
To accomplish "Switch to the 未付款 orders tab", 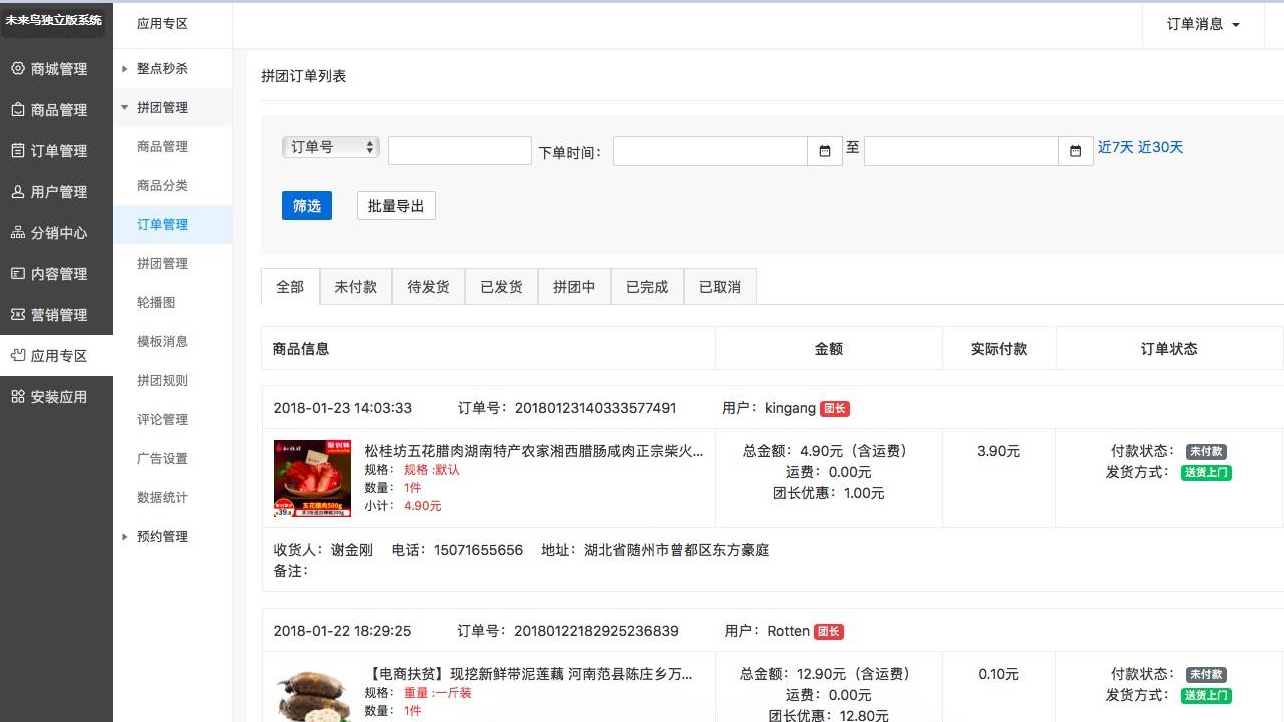I will pyautogui.click(x=356, y=287).
